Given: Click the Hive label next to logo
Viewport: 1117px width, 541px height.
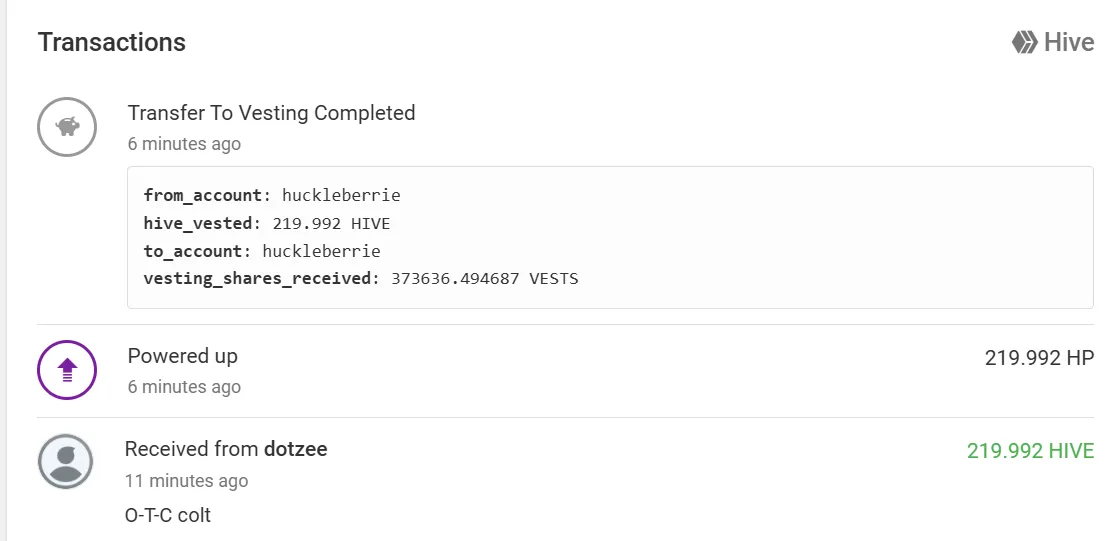Looking at the screenshot, I should click(1069, 42).
